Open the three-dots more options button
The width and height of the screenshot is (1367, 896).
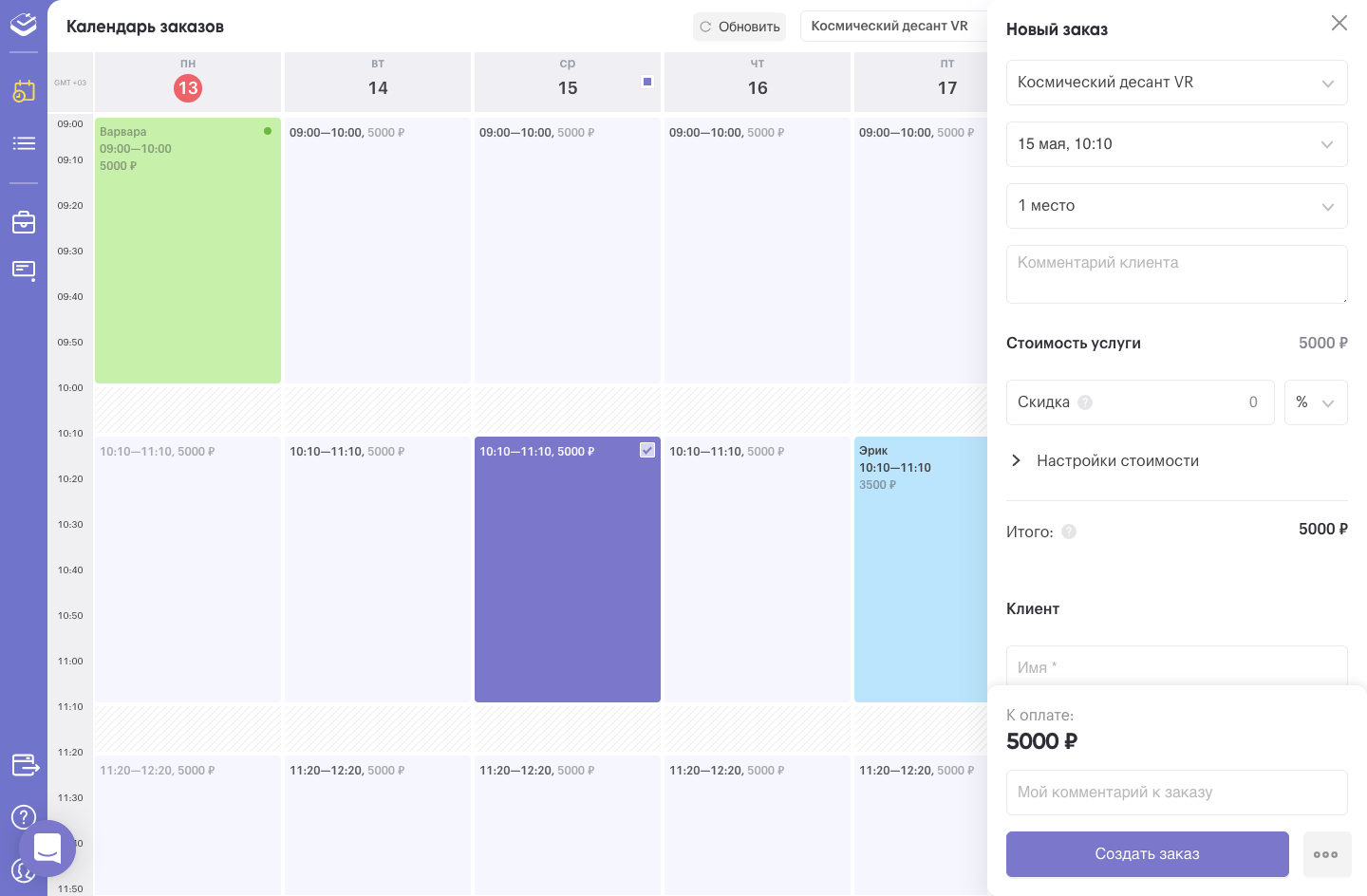tap(1326, 854)
